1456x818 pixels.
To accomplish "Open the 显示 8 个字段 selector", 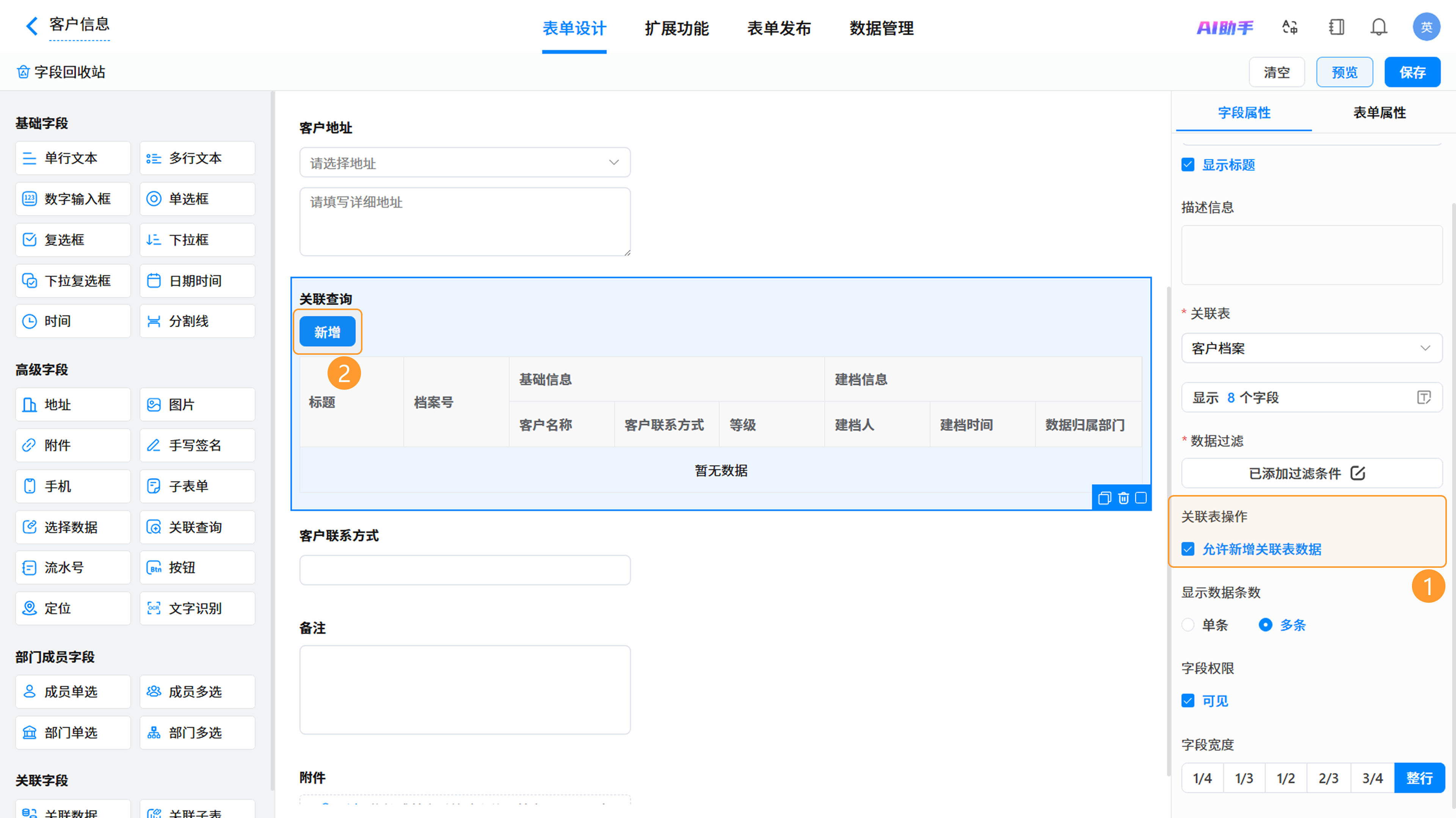I will 1311,398.
